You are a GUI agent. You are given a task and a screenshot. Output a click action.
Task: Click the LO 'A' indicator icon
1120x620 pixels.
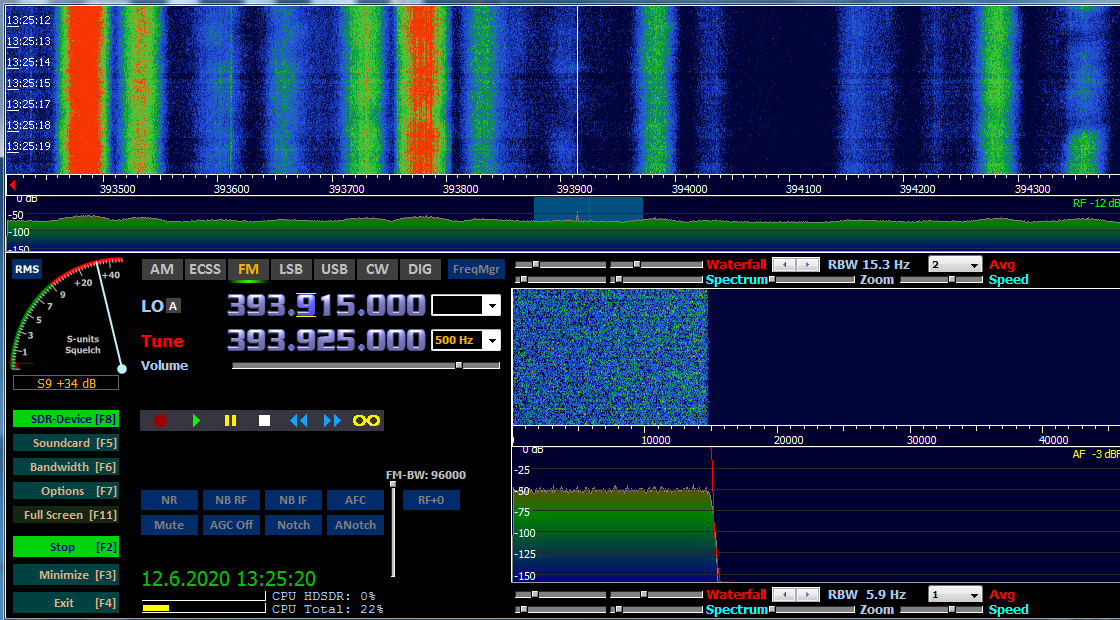[174, 306]
